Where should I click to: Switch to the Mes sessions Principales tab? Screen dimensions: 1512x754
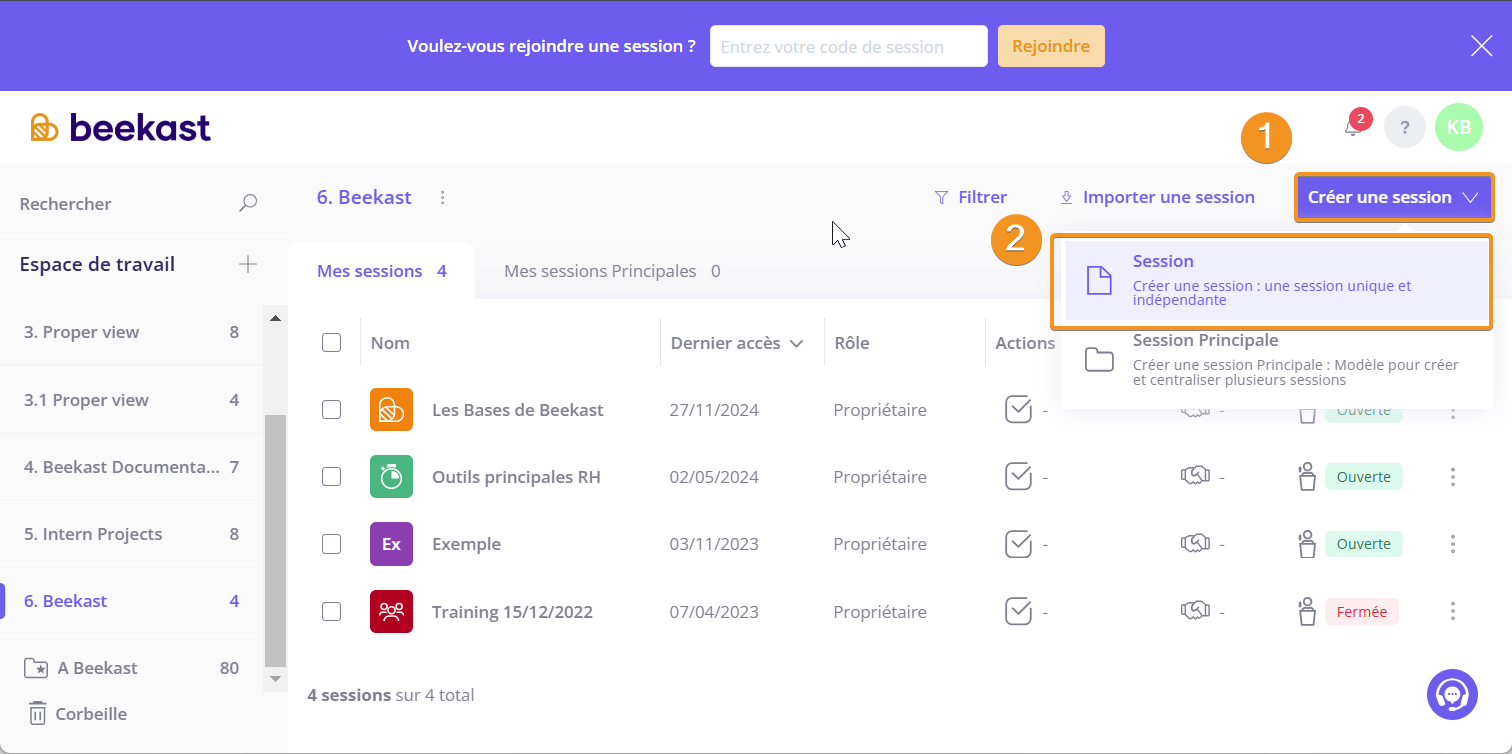[x=612, y=271]
